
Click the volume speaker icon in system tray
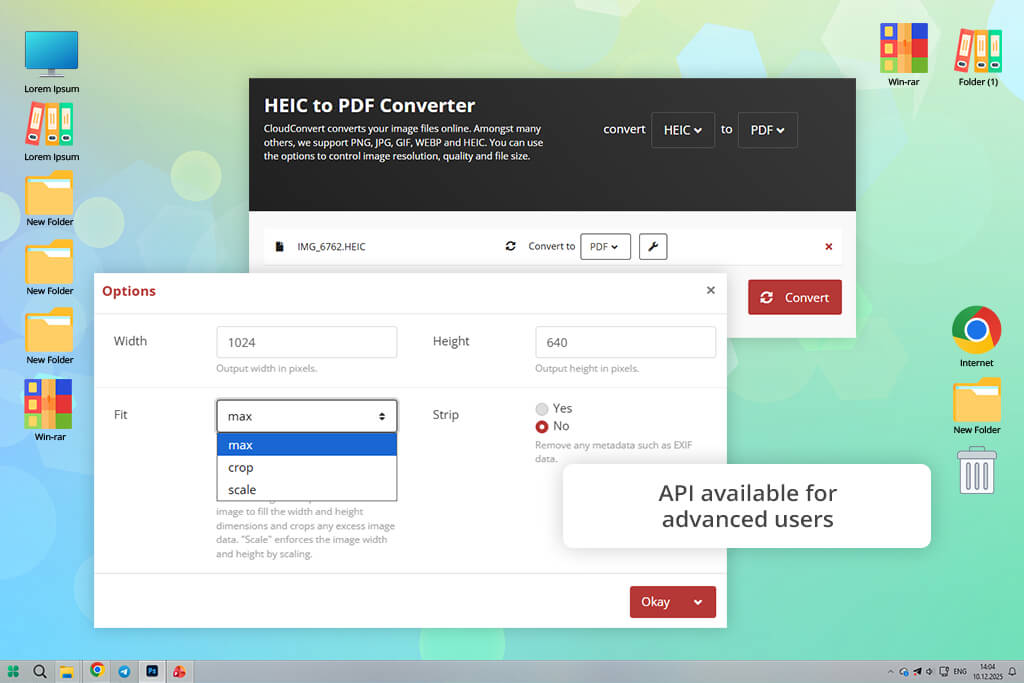(930, 671)
